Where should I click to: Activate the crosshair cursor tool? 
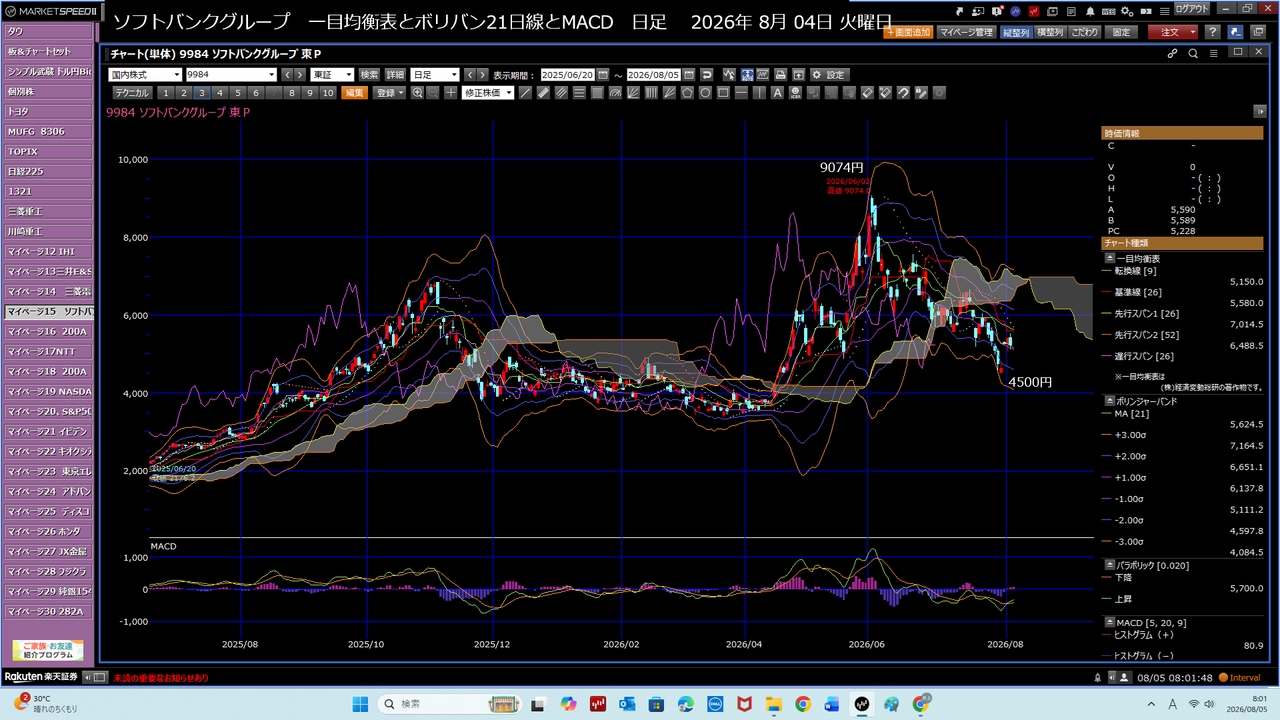click(x=450, y=93)
